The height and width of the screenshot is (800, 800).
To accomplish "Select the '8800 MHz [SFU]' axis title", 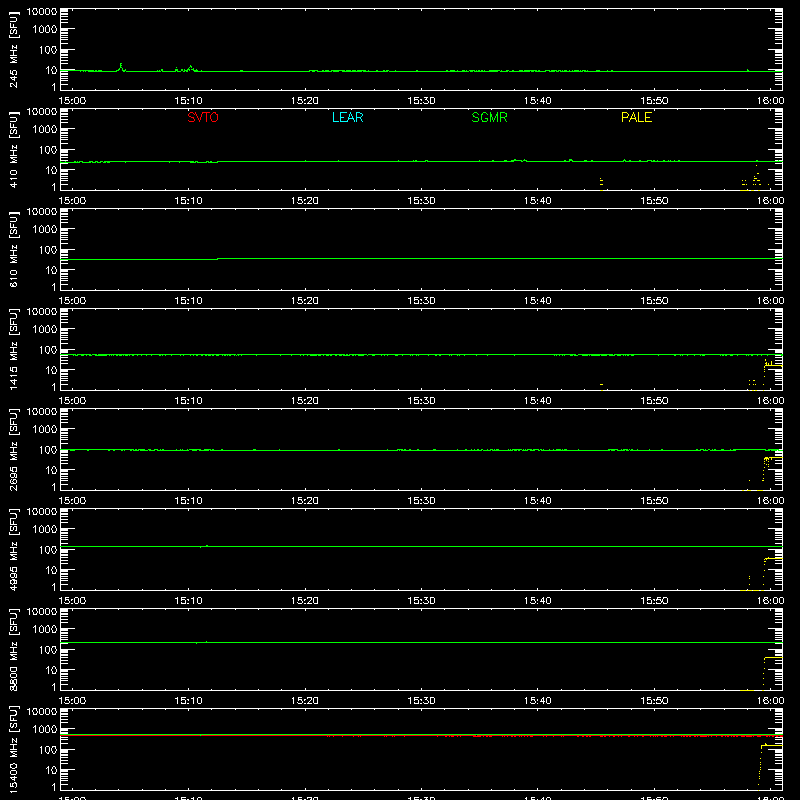I will tap(14, 649).
